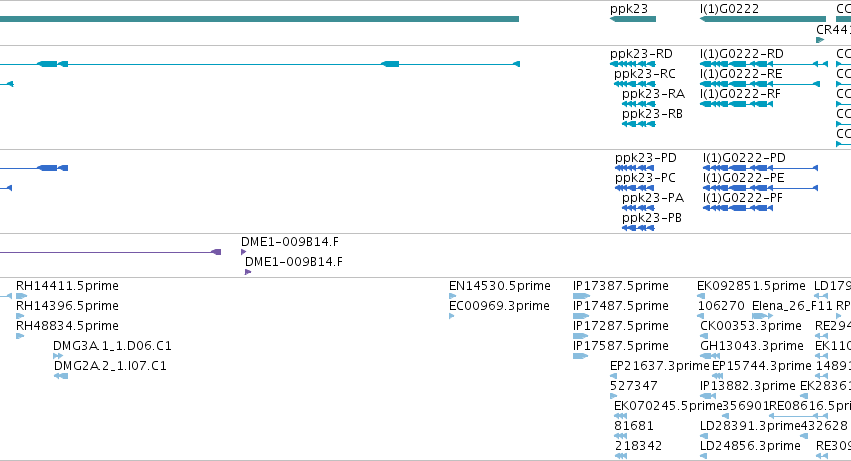Click the ppk23-RC transcript label
This screenshot has width=851, height=461.
[x=645, y=74]
